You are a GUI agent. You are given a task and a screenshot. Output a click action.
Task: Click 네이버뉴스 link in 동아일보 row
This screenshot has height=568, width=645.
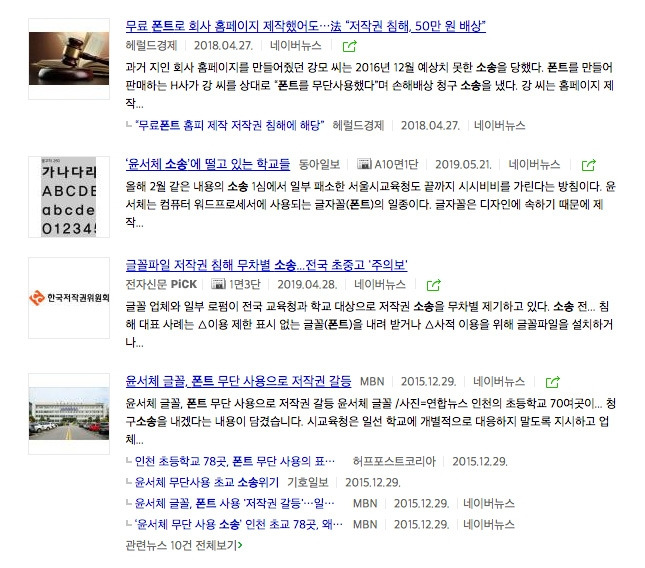[534, 165]
